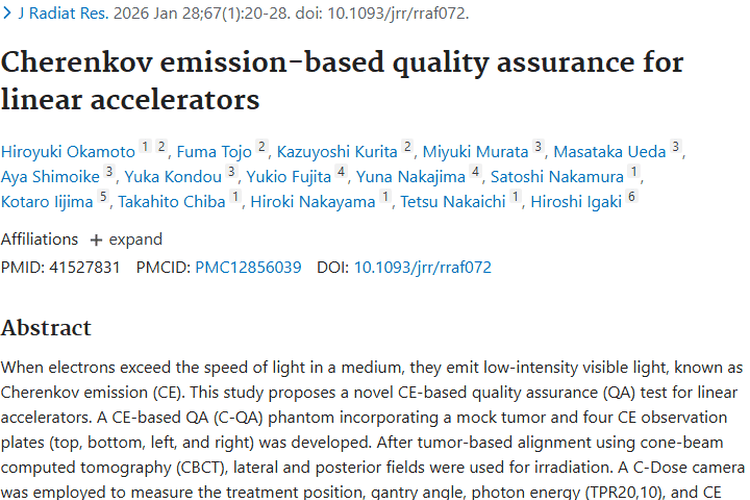Image resolution: width=750 pixels, height=500 pixels.
Task: Open author Fuma Tojo's link
Action: pyautogui.click(x=213, y=152)
